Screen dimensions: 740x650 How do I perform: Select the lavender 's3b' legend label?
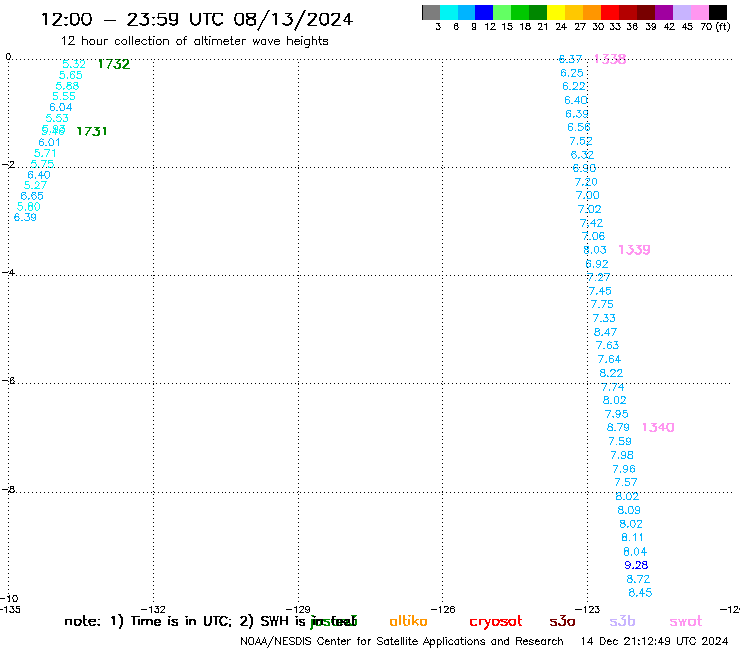(622, 621)
